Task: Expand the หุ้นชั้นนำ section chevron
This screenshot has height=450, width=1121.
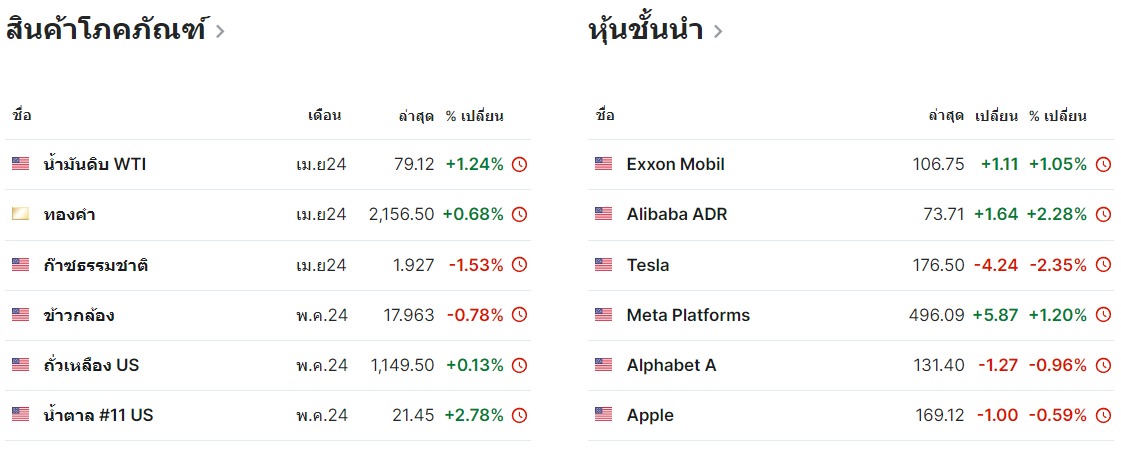Action: 717,31
